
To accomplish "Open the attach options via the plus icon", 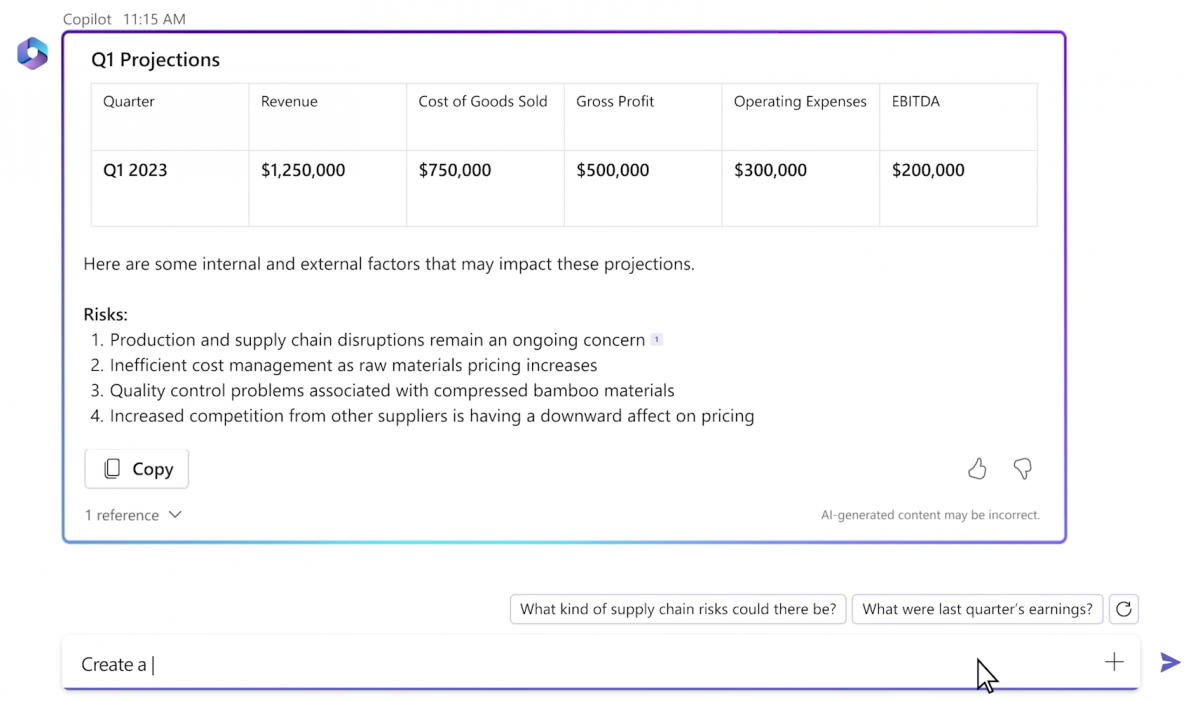I will (1113, 661).
